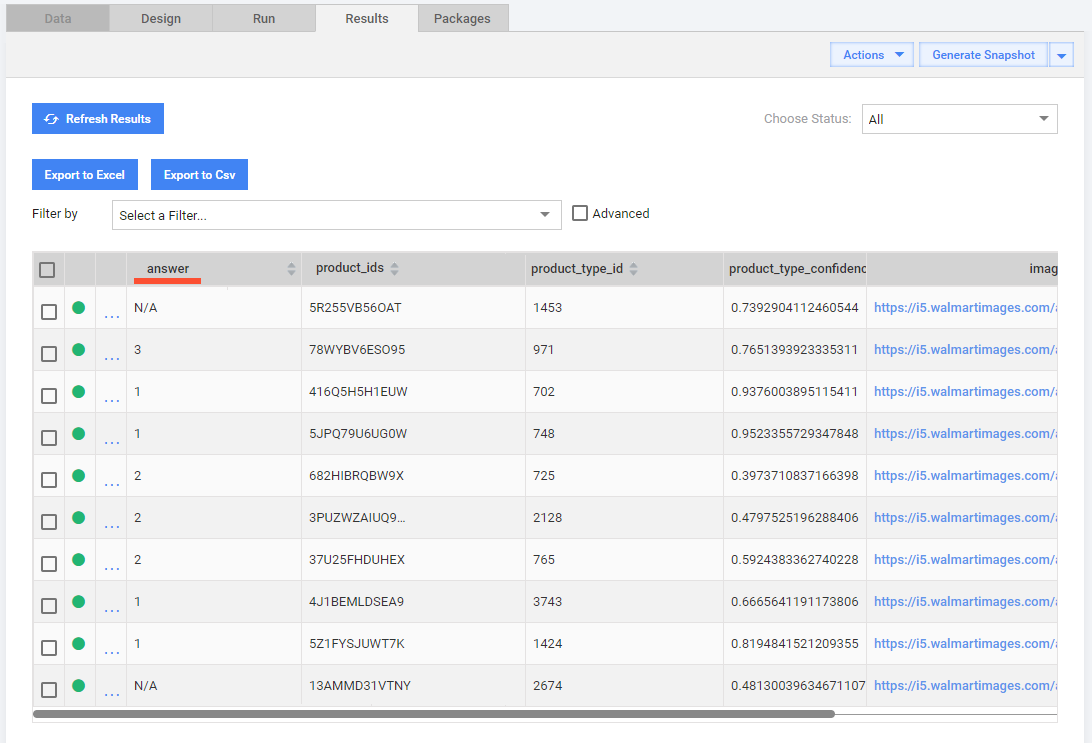
Task: Sort by answer column arrows
Action: [x=291, y=269]
